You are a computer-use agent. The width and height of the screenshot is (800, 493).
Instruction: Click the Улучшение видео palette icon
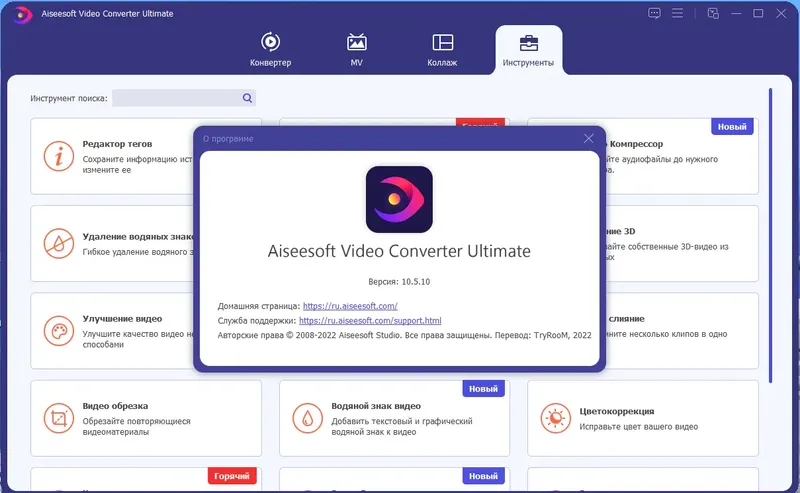(59, 331)
